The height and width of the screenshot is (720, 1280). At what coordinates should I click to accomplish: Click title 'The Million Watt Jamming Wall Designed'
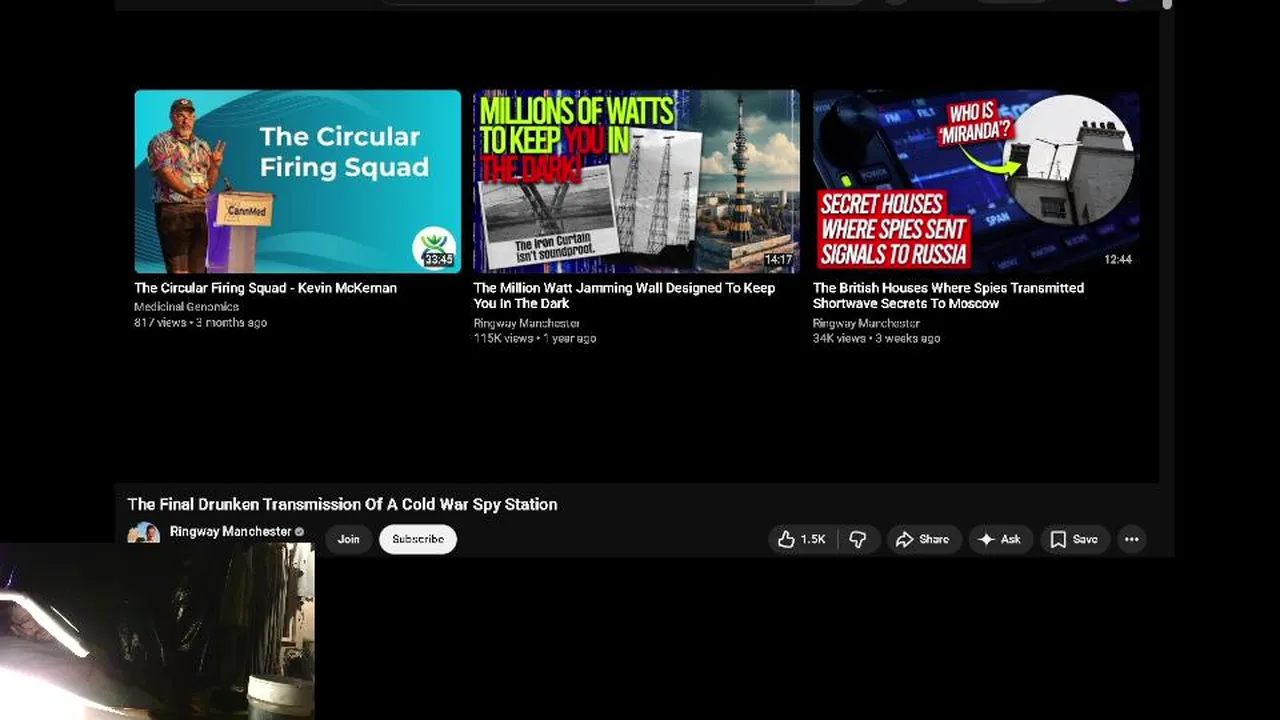(624, 296)
